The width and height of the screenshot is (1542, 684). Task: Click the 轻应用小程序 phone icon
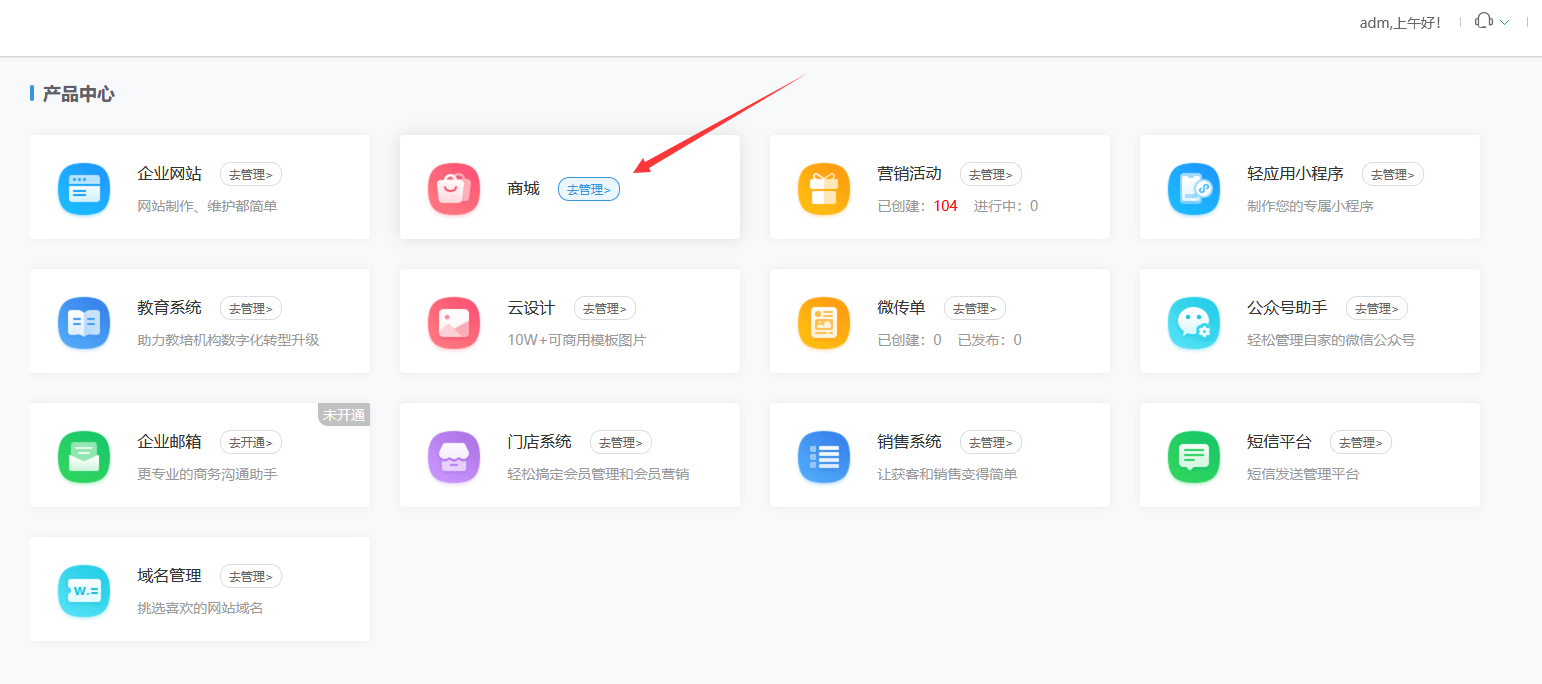1194,188
